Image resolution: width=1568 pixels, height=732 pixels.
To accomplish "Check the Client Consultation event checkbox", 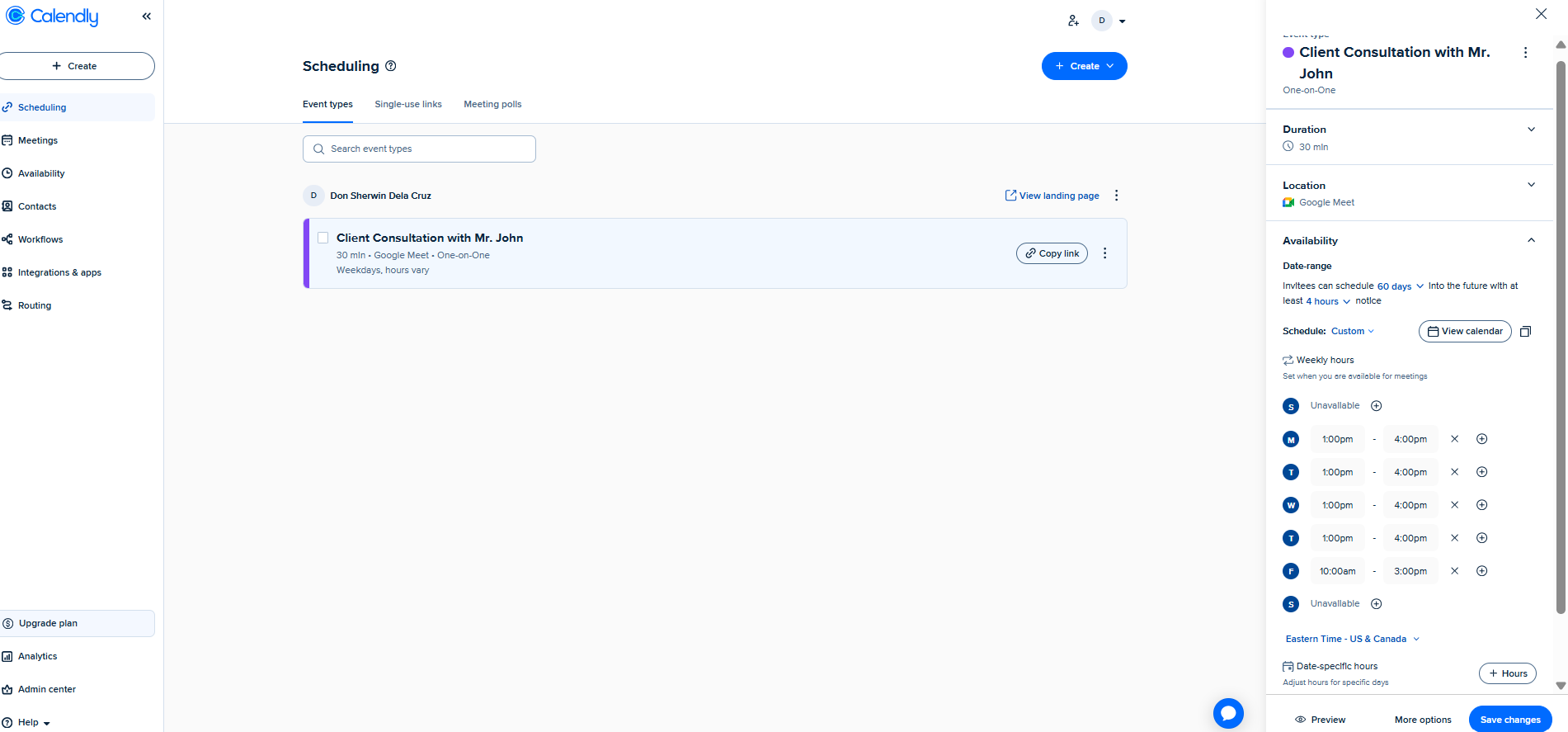I will click(x=323, y=238).
